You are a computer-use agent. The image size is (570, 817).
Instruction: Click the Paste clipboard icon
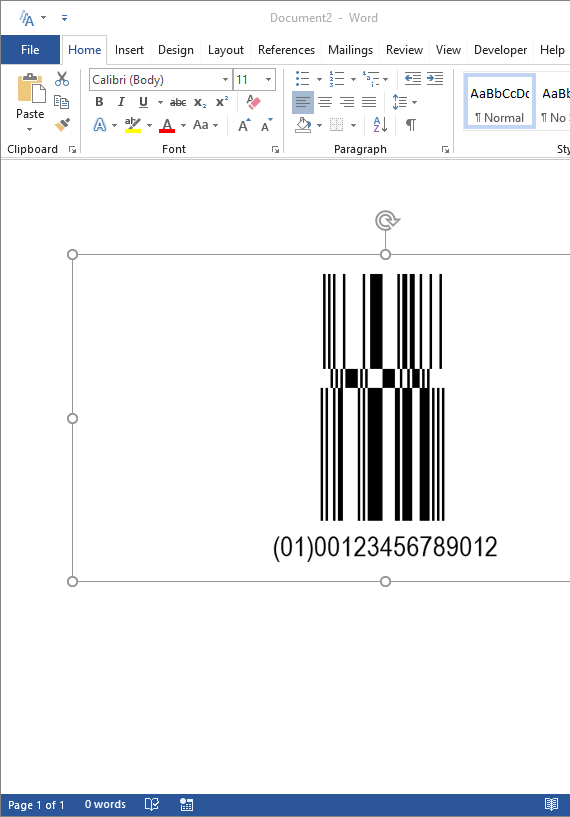pos(31,88)
